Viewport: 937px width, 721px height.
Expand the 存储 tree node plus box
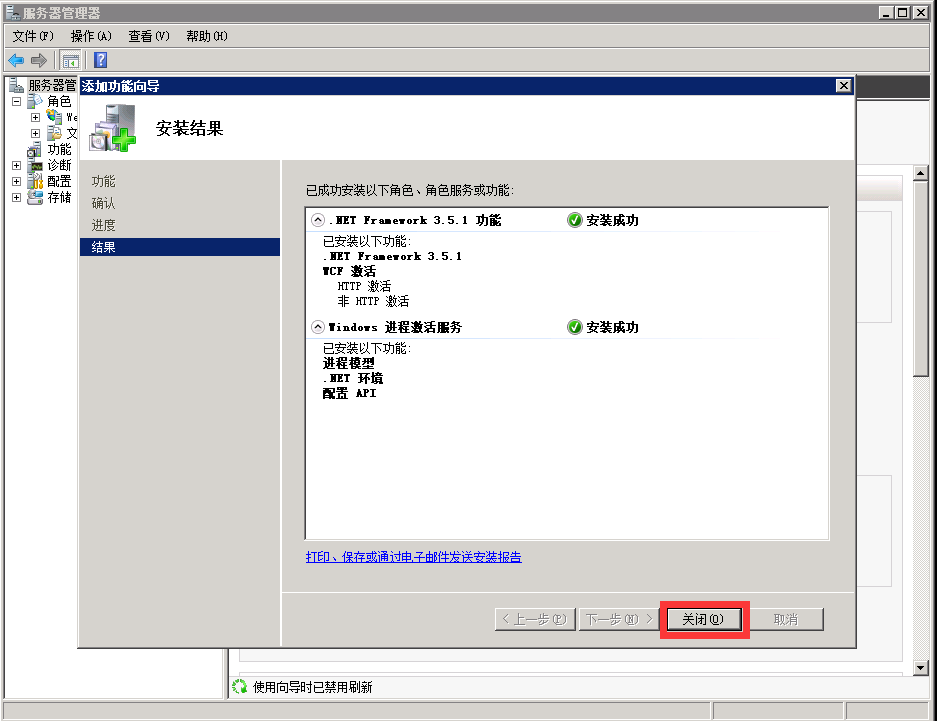point(16,197)
